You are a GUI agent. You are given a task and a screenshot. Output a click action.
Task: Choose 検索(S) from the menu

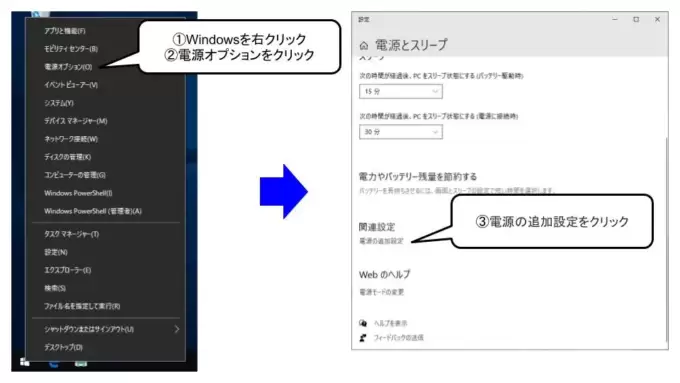pos(55,288)
